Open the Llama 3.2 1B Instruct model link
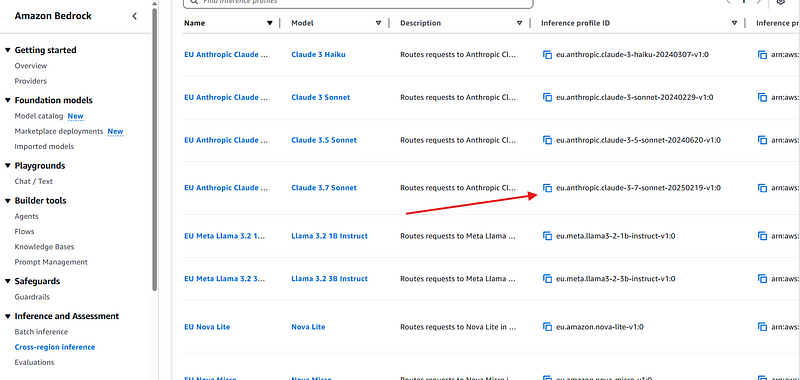800x380 pixels. [x=330, y=236]
